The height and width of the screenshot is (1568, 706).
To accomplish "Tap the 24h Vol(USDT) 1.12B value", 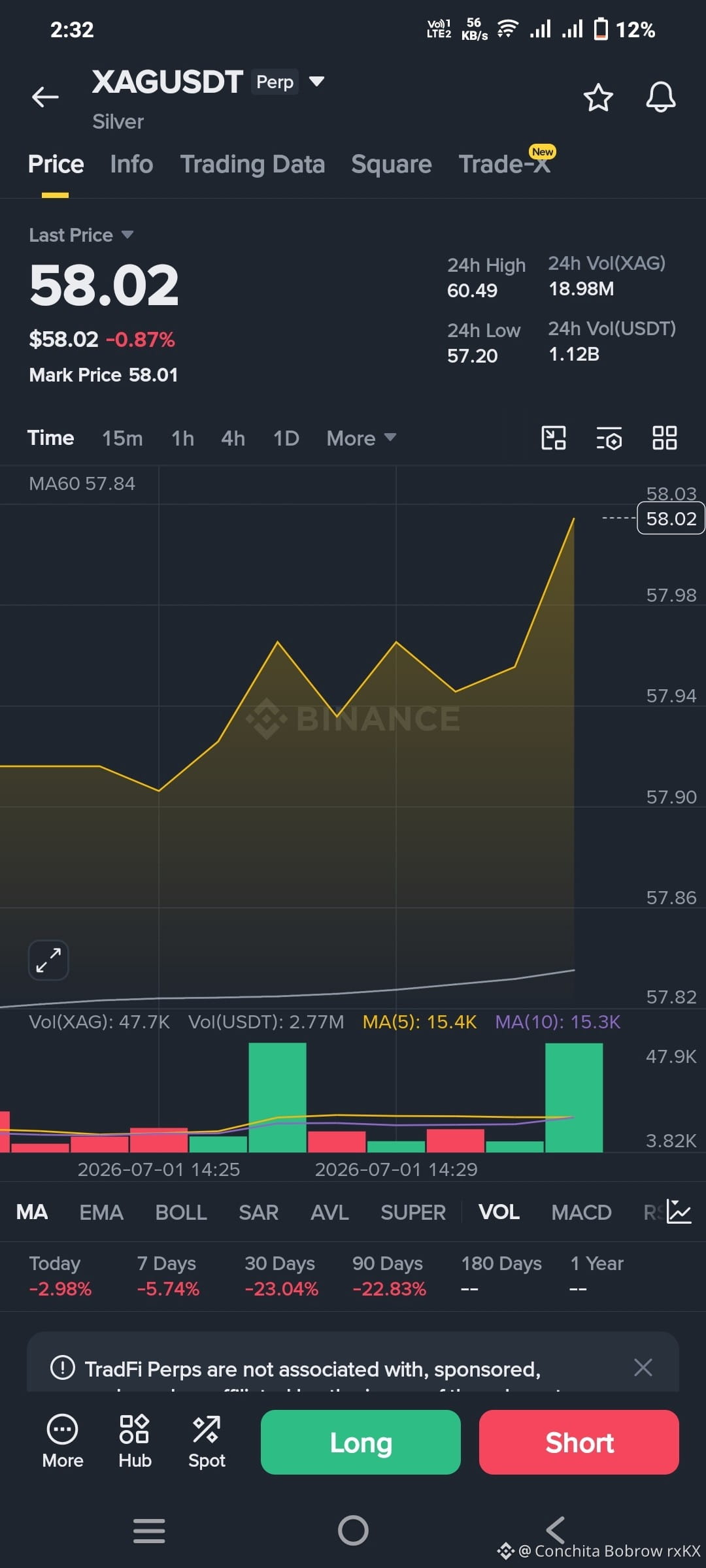I will [574, 354].
